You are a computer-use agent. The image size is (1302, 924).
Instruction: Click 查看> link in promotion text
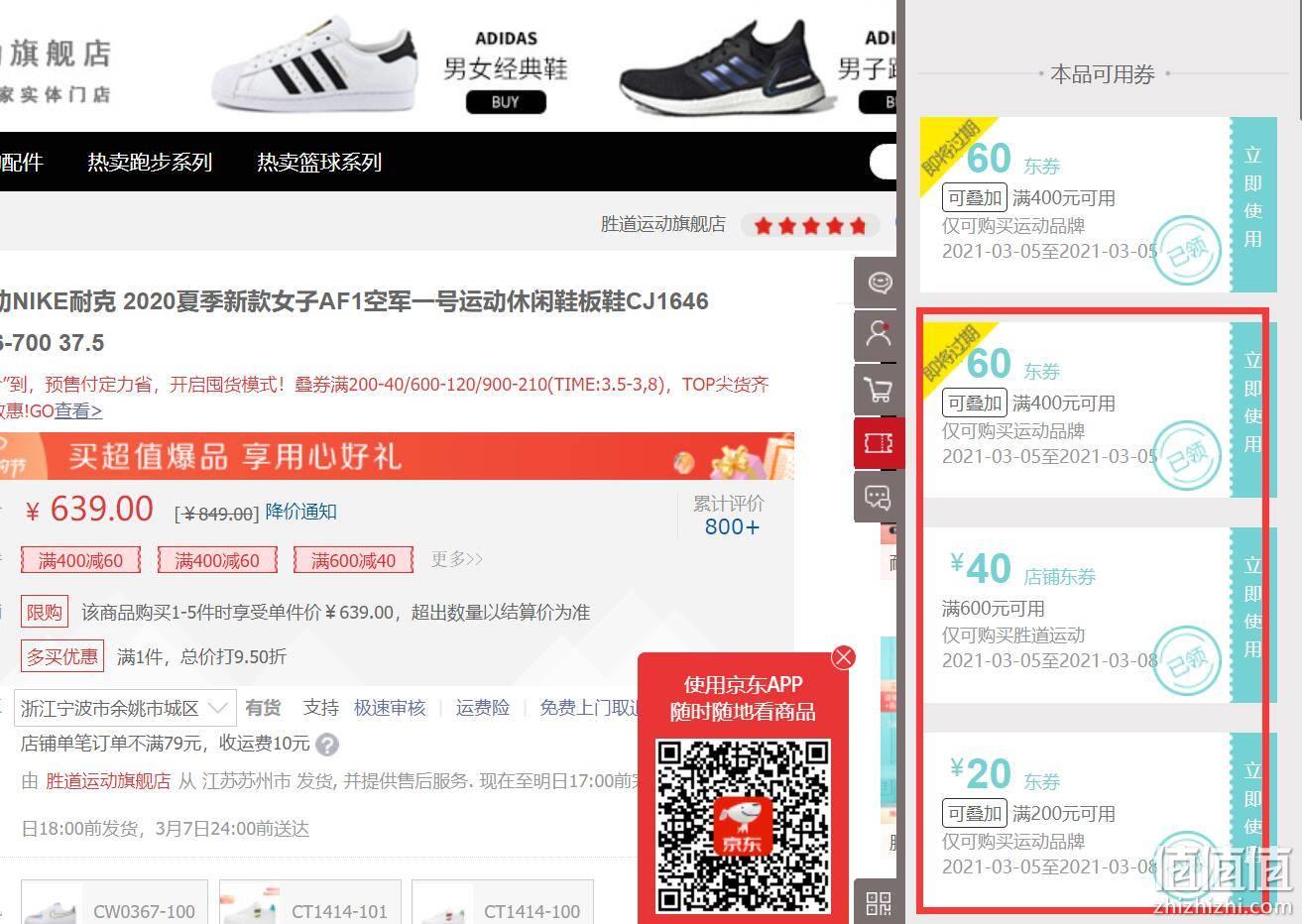coord(78,410)
